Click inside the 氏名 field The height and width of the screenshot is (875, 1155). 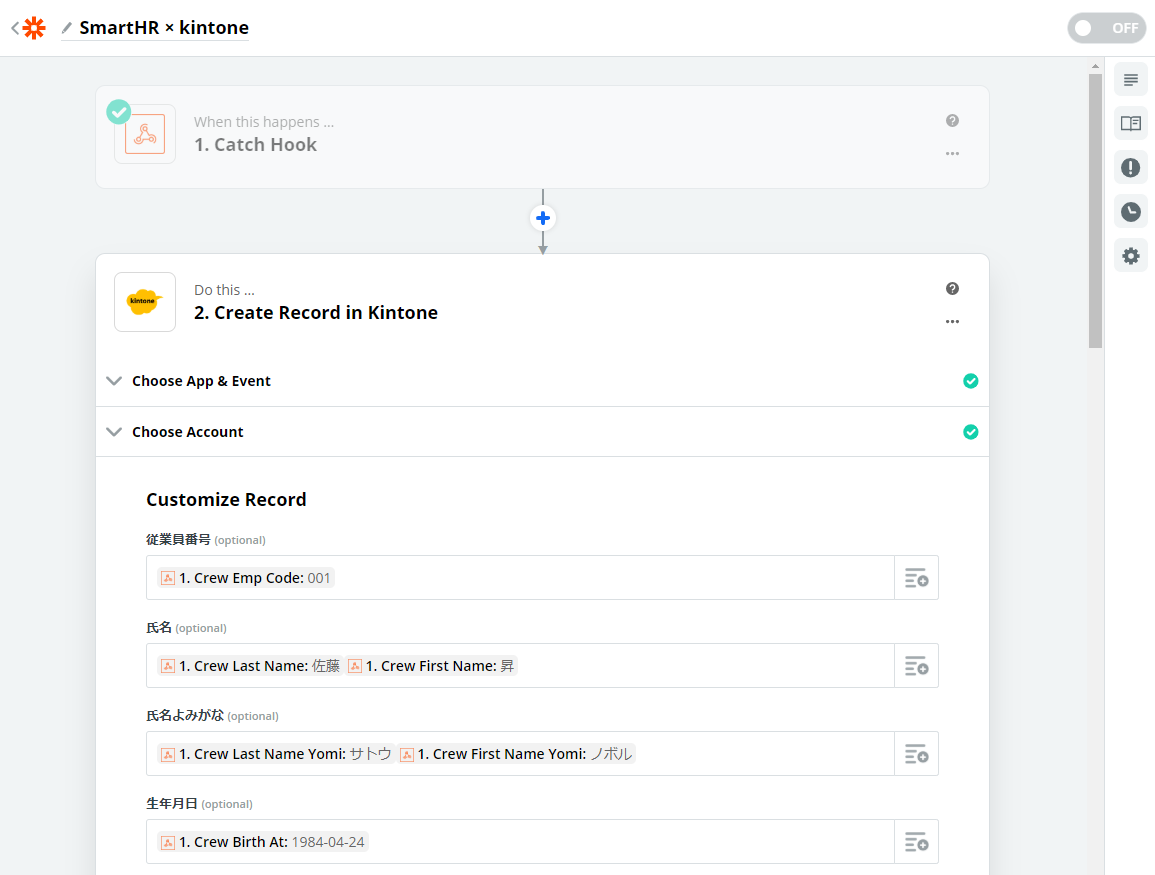point(520,666)
